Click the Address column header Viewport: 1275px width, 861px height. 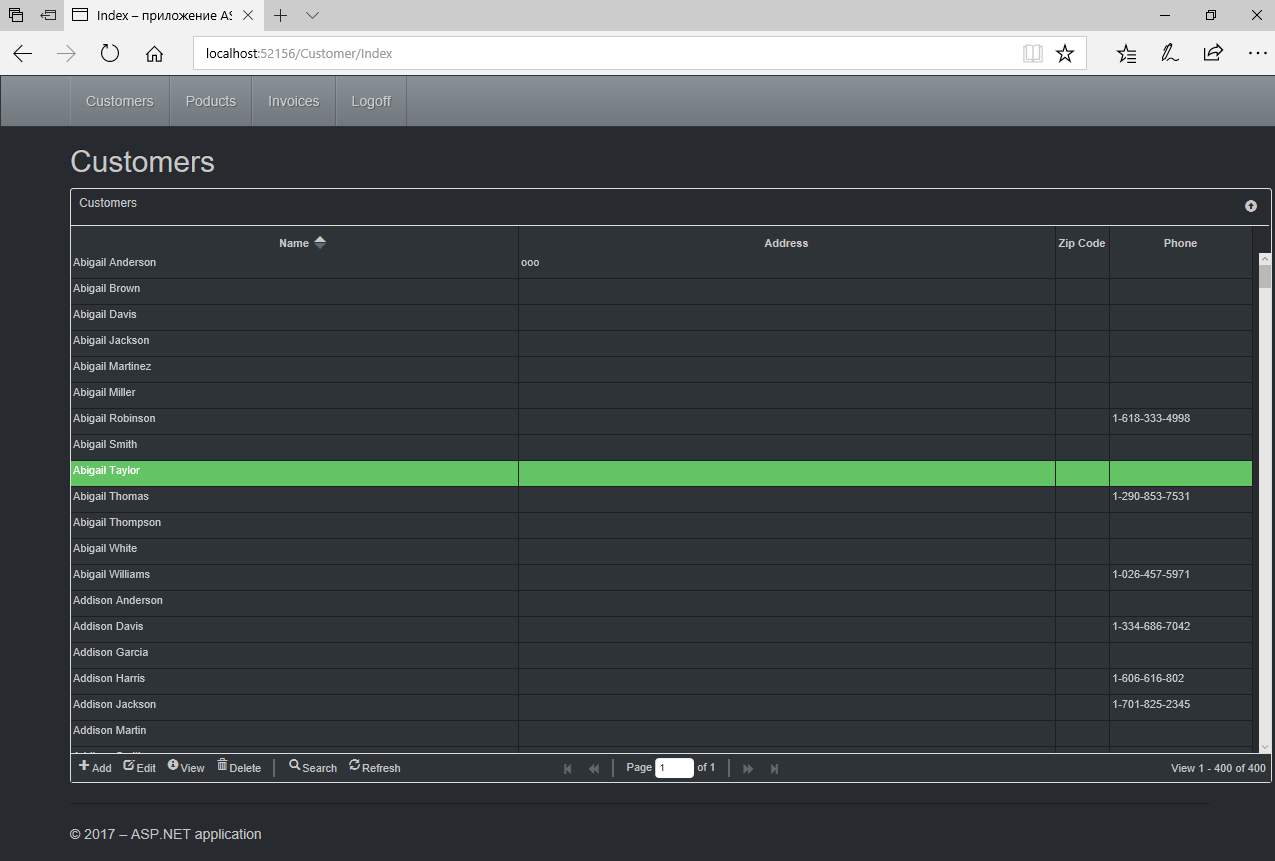[786, 243]
